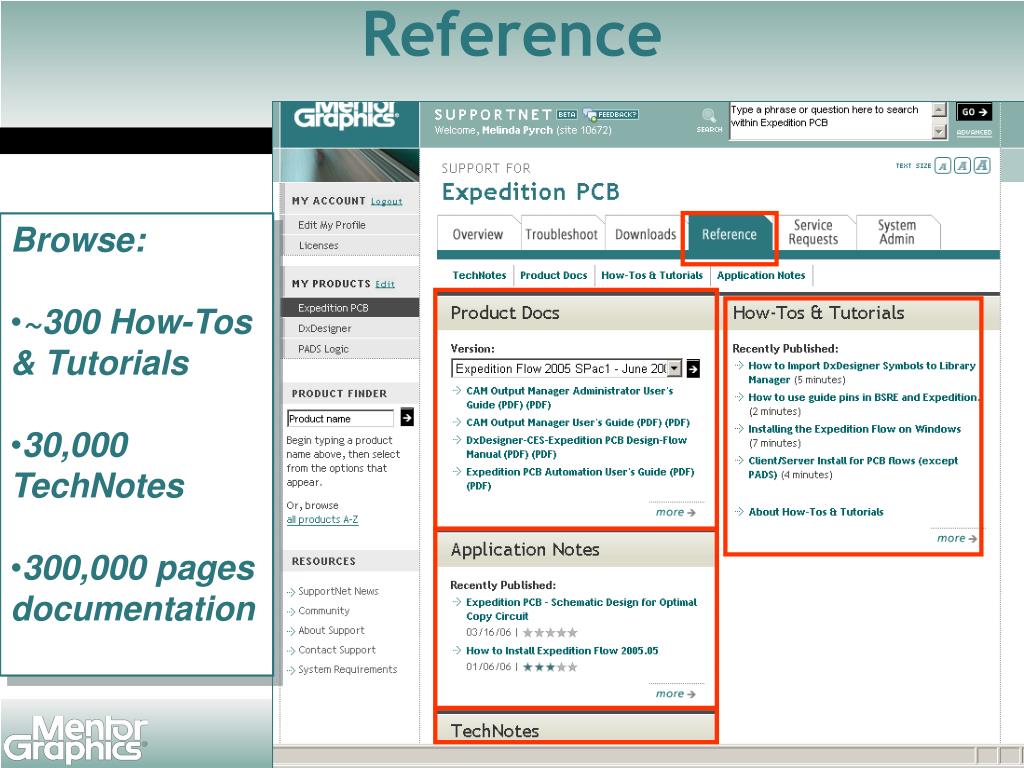The image size is (1024, 768).
Task: Open About Support link
Action: tap(331, 630)
